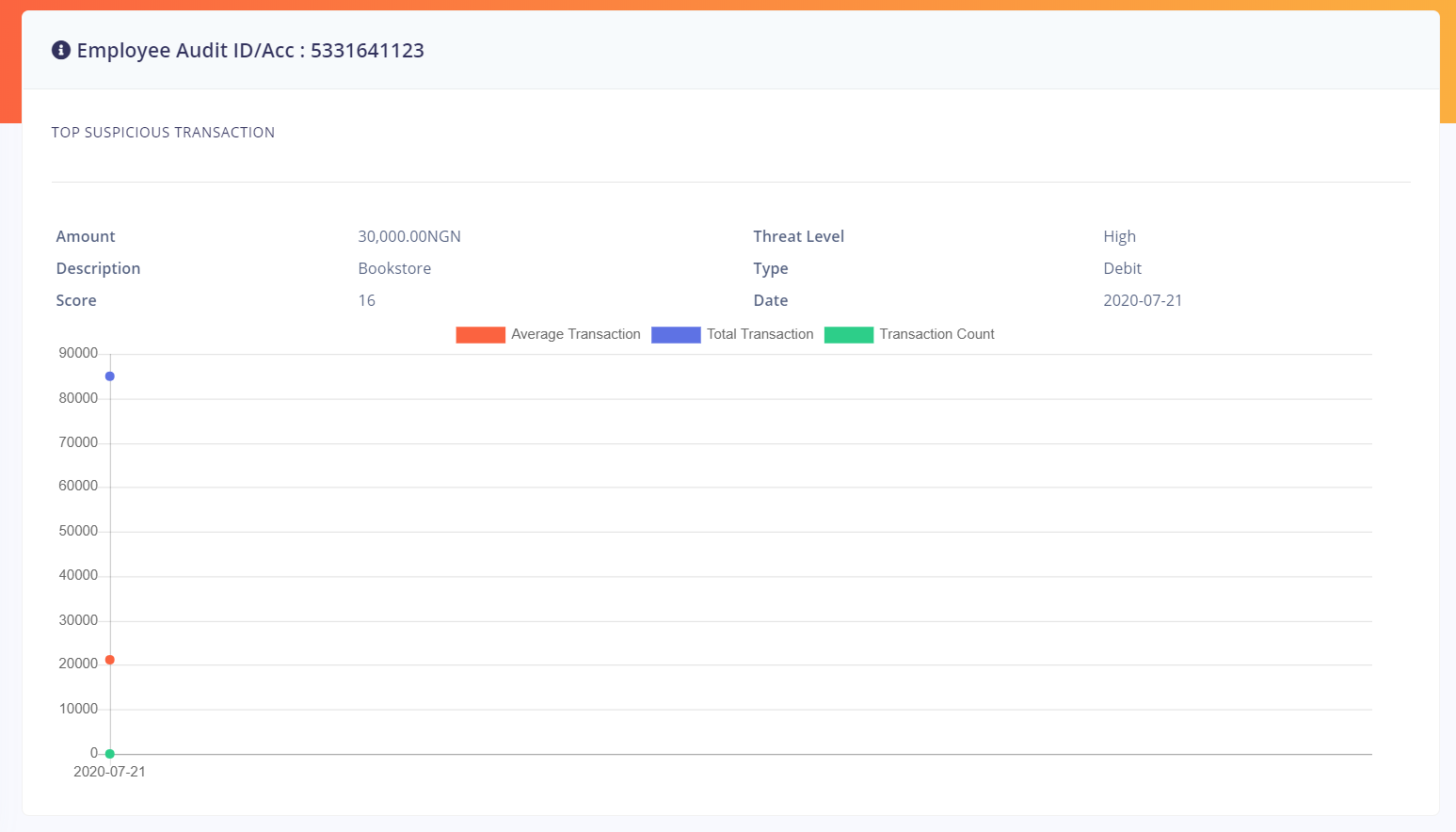Viewport: 1456px width, 832px height.
Task: Click the 2020-07-21 x-axis label
Action: [109, 772]
